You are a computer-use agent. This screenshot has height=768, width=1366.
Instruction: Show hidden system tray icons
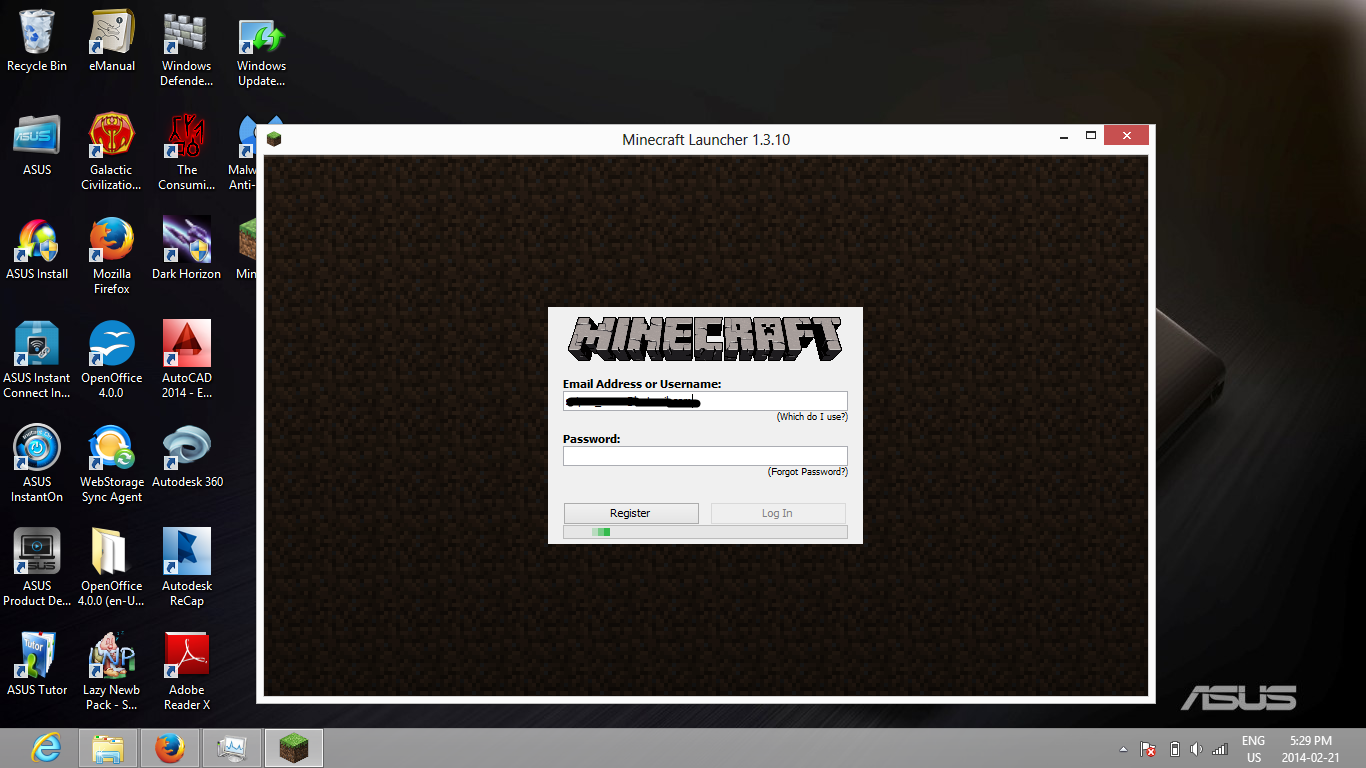[x=1123, y=749]
